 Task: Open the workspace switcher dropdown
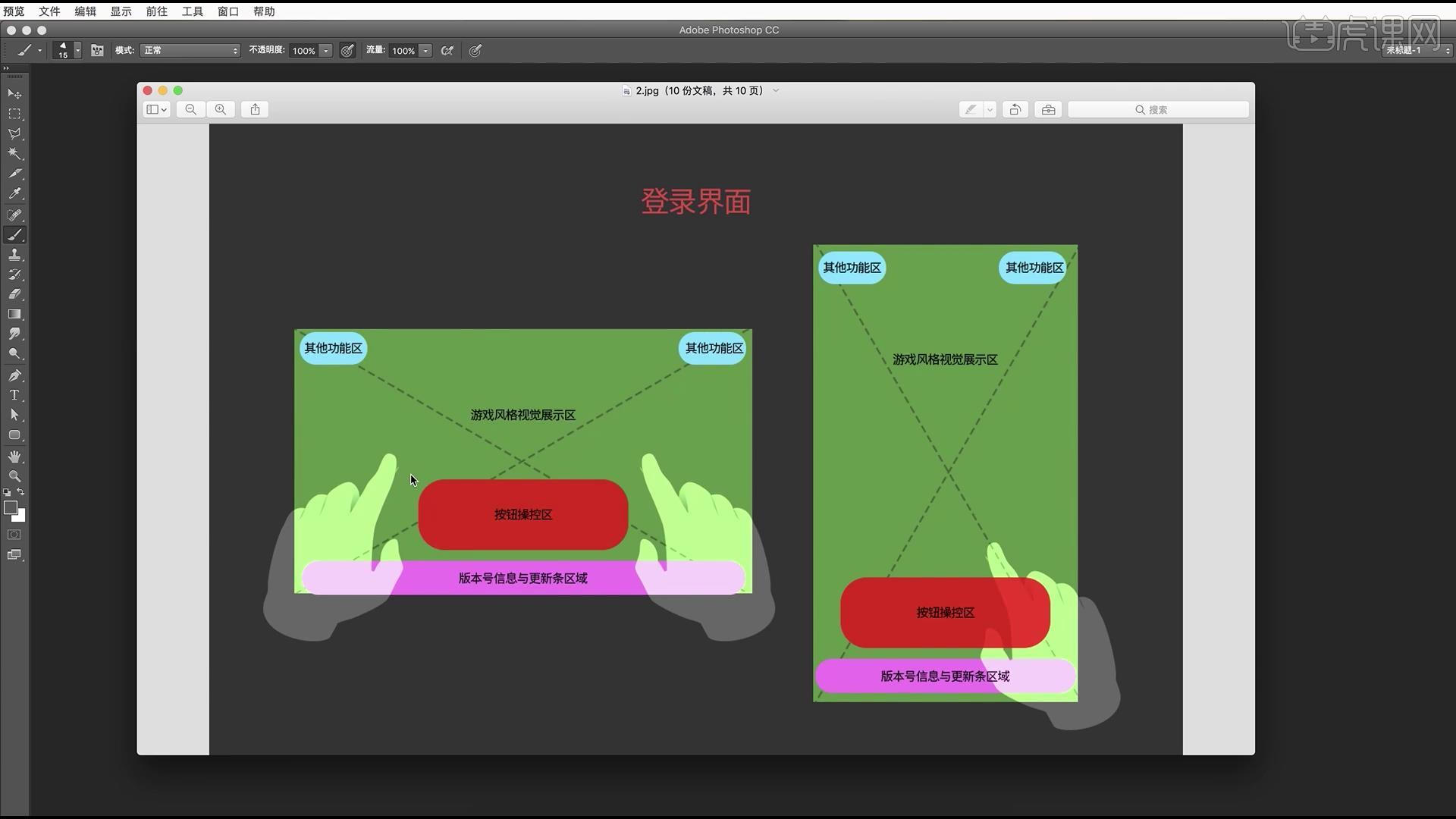[1417, 51]
